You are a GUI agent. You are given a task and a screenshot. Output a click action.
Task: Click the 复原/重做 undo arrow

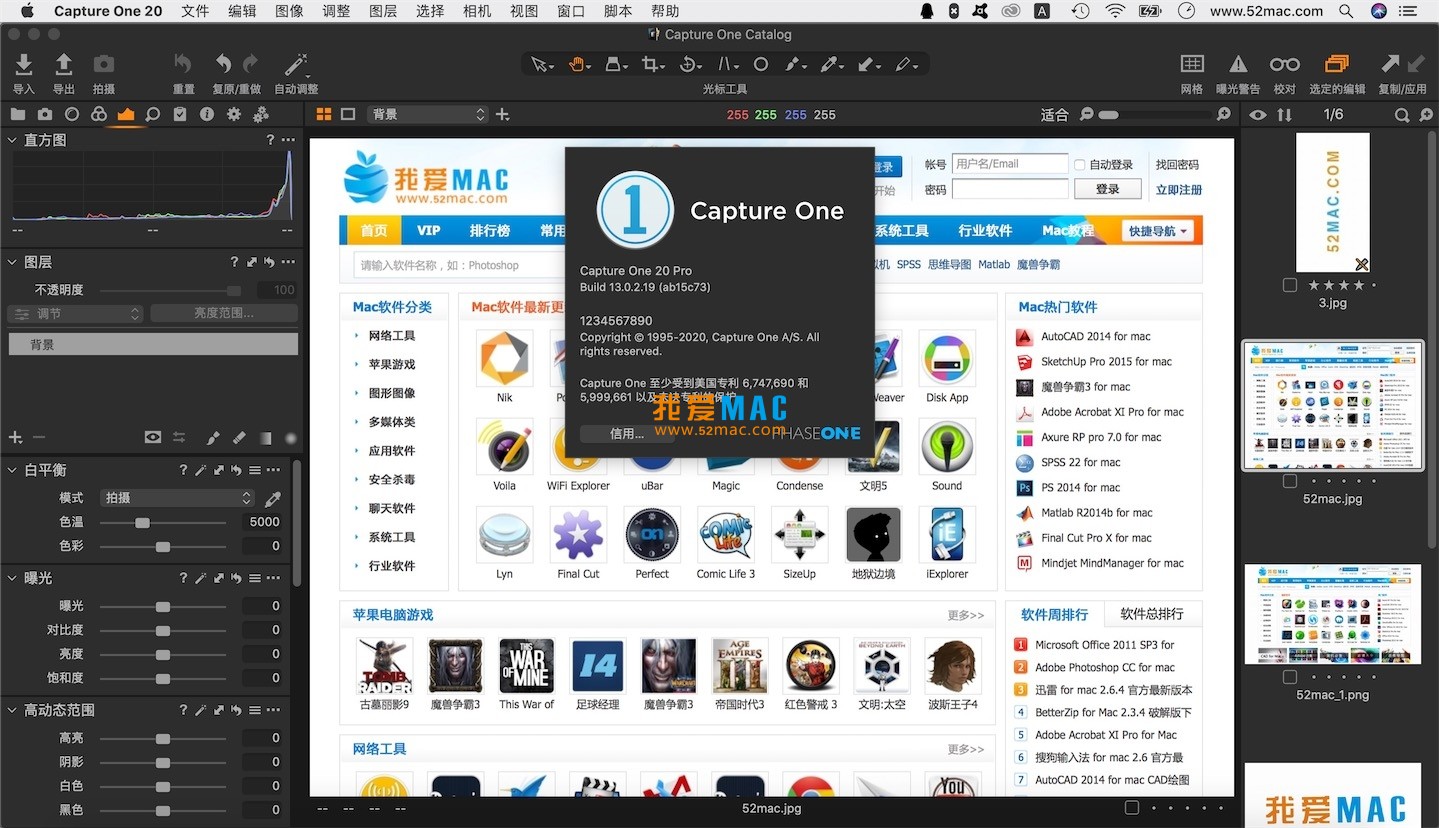(x=223, y=64)
